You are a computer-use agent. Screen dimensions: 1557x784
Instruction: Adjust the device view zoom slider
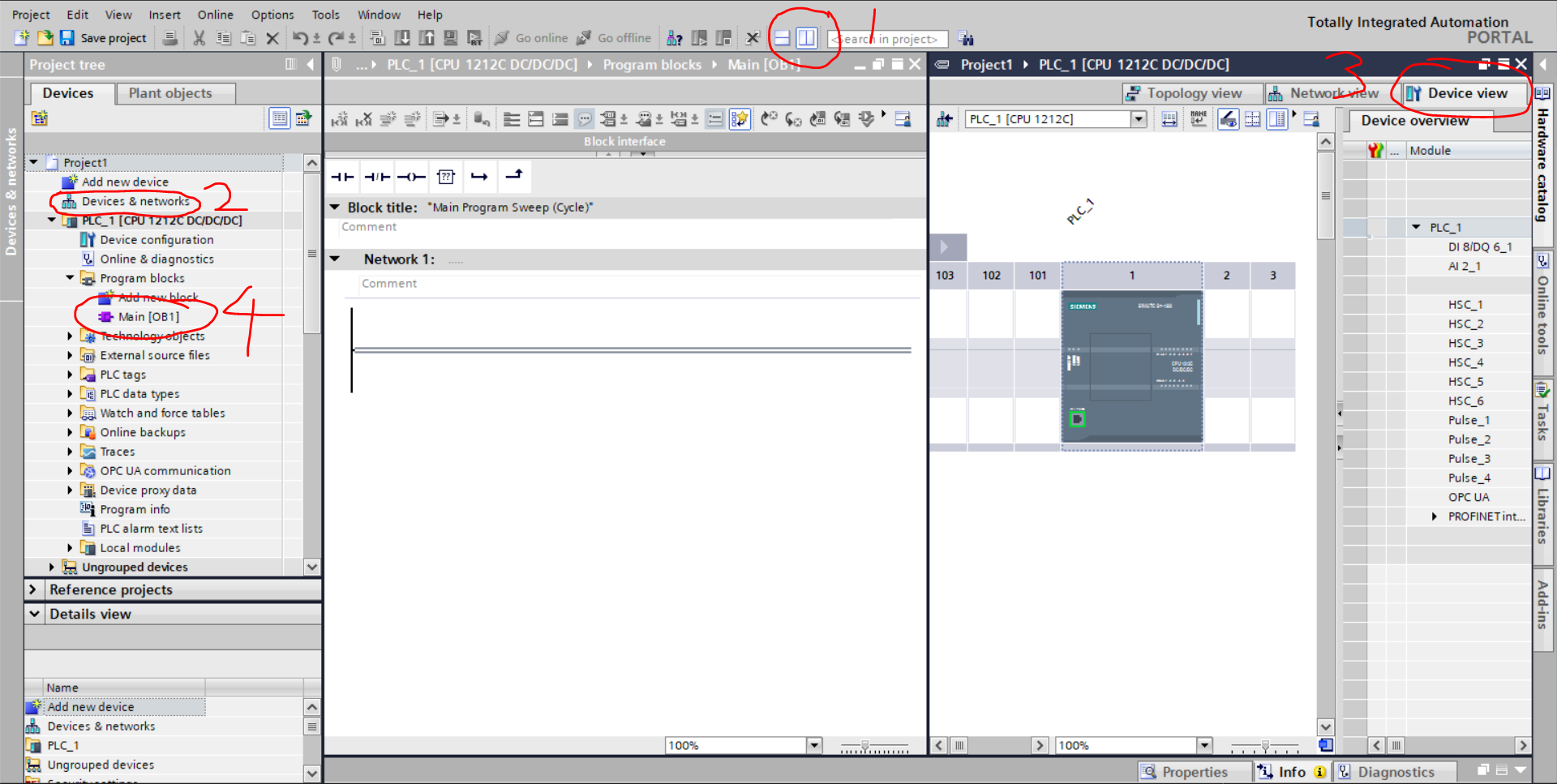point(1265,746)
